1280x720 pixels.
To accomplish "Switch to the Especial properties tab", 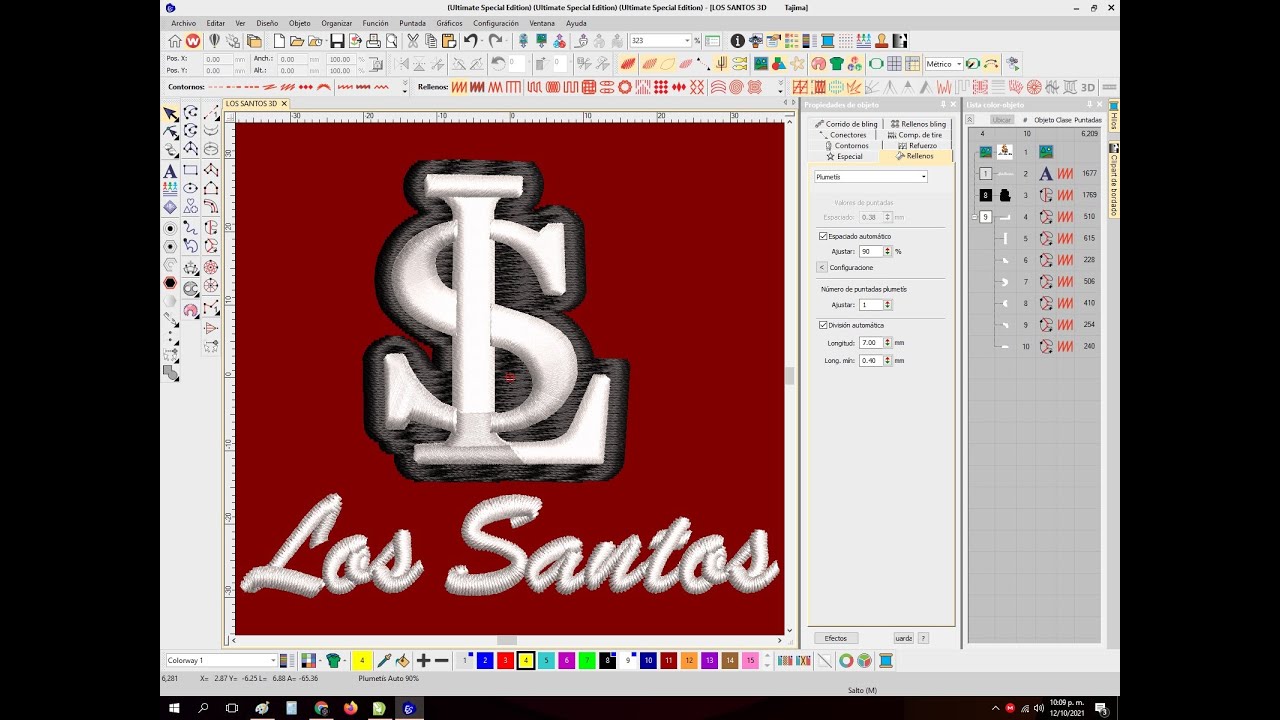I will [844, 157].
